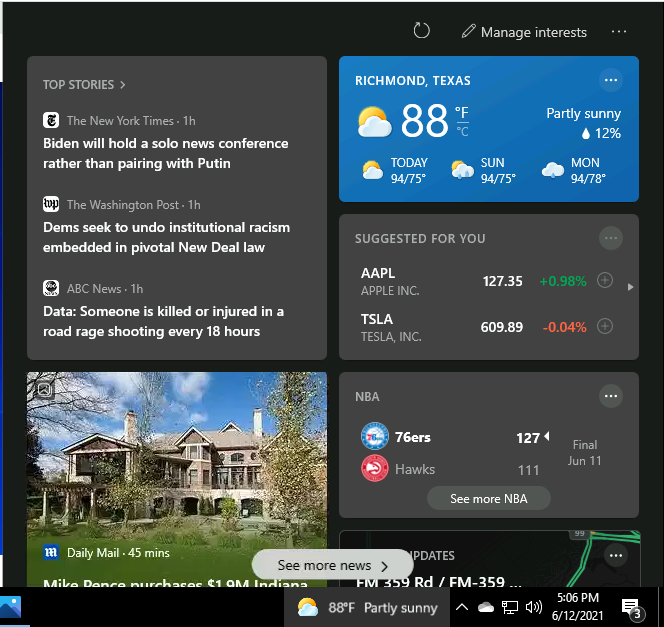Add TSLA to watchlist
The width and height of the screenshot is (664, 627).
(x=605, y=326)
